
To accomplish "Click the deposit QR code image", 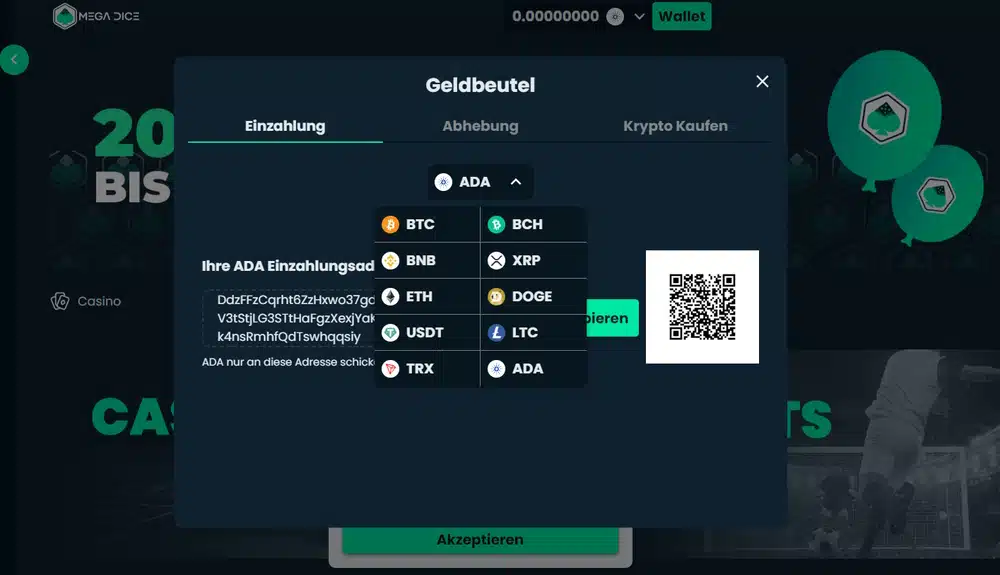I will (702, 307).
